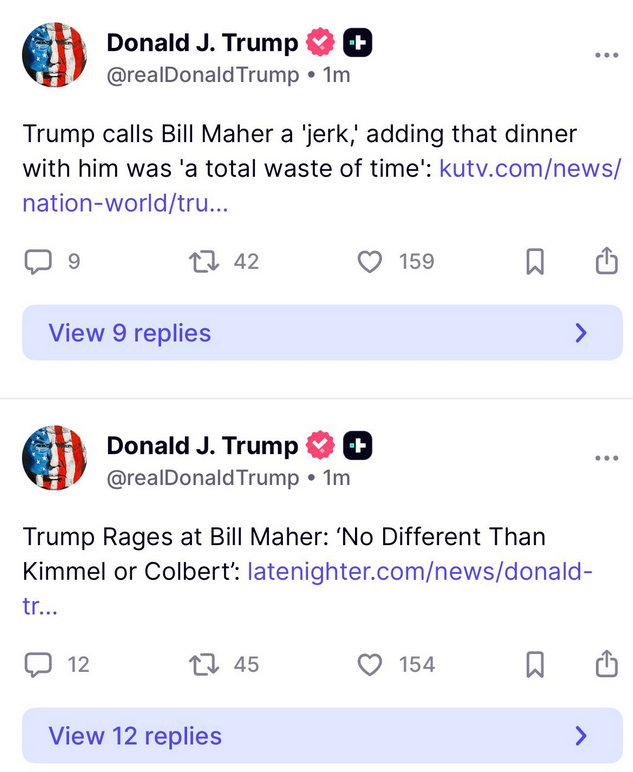Image resolution: width=633 pixels, height=772 pixels.
Task: Open three-dot menu on second post
Action: [x=606, y=458]
